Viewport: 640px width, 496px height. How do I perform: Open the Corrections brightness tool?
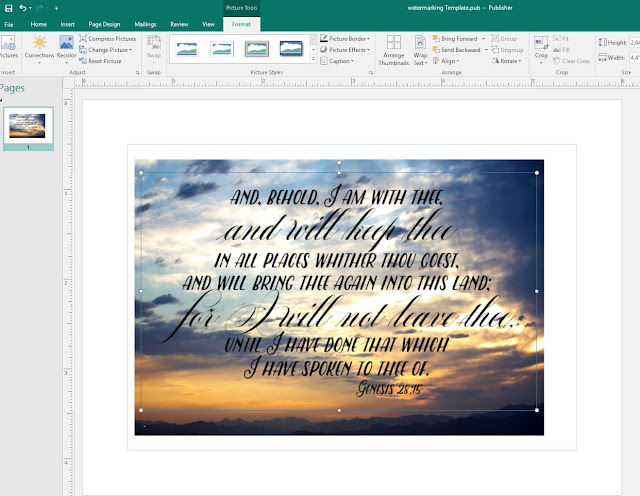point(39,49)
